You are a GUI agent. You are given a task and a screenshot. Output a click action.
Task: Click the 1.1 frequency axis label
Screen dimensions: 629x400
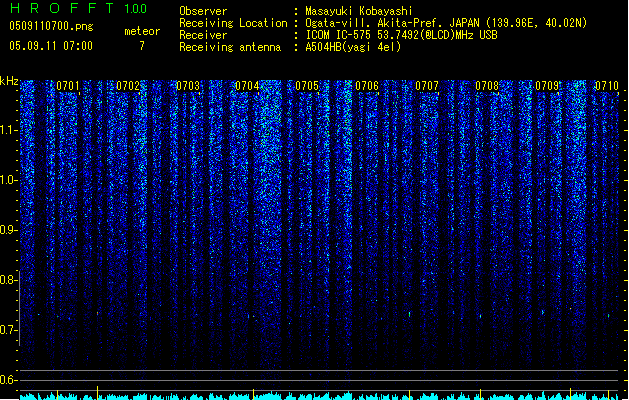8,130
